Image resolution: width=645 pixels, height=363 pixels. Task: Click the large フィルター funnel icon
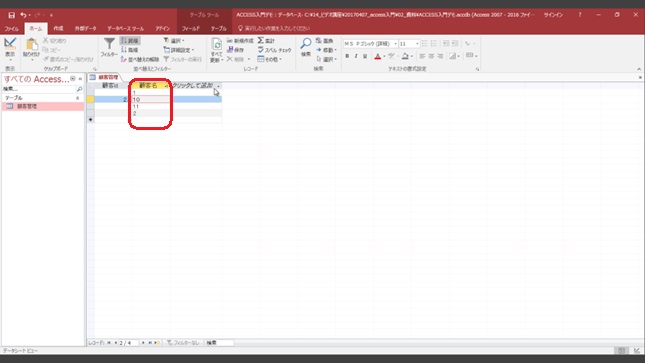(109, 44)
